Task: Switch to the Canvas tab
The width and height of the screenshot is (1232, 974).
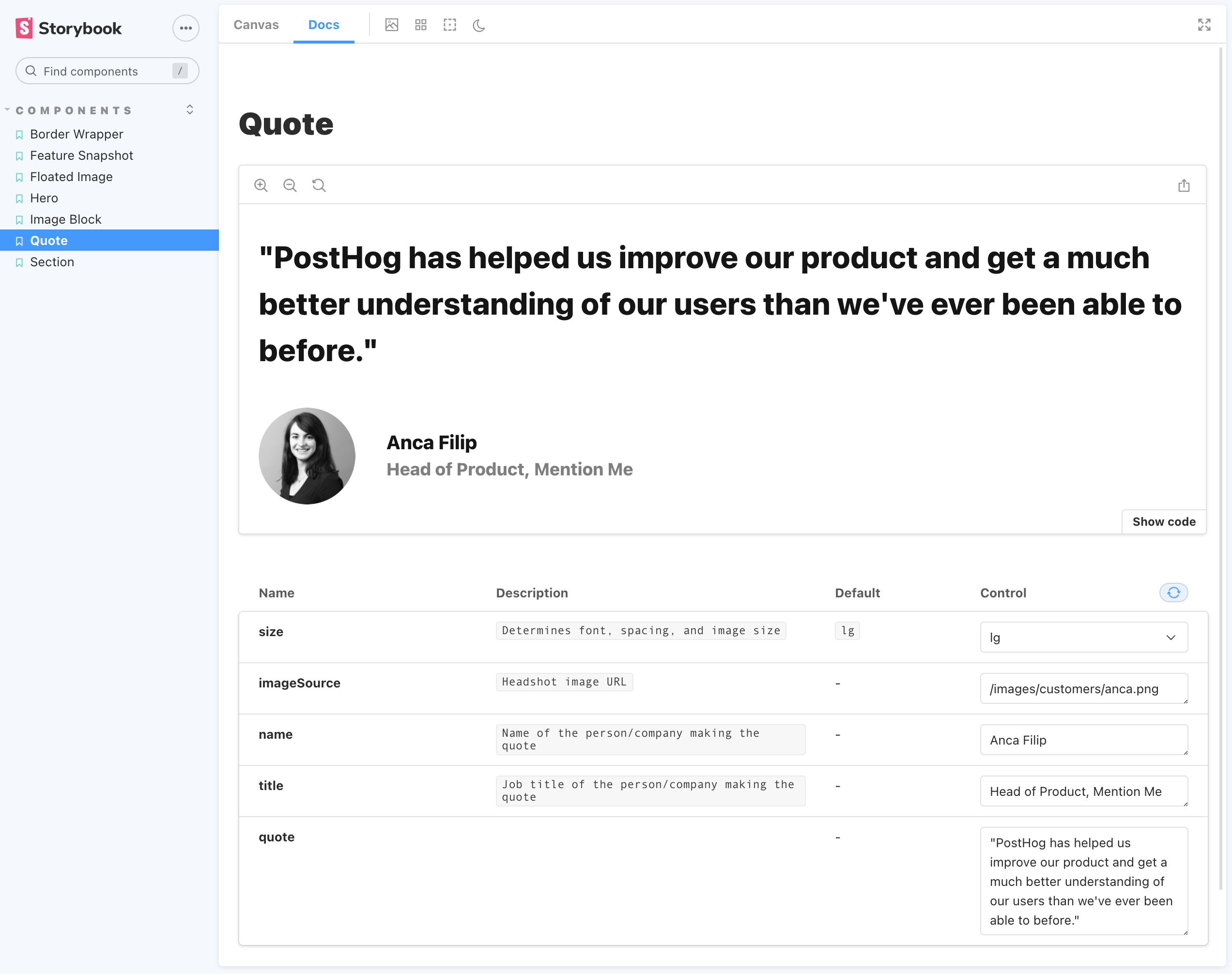Action: pyautogui.click(x=256, y=25)
